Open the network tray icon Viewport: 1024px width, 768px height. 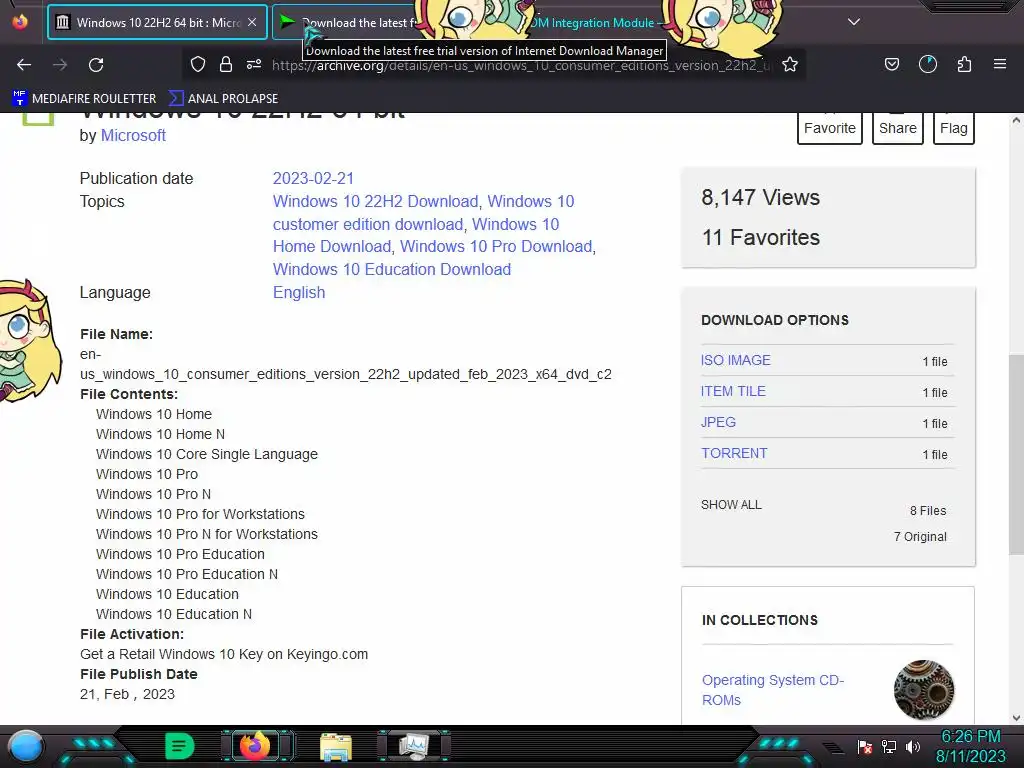click(x=888, y=746)
